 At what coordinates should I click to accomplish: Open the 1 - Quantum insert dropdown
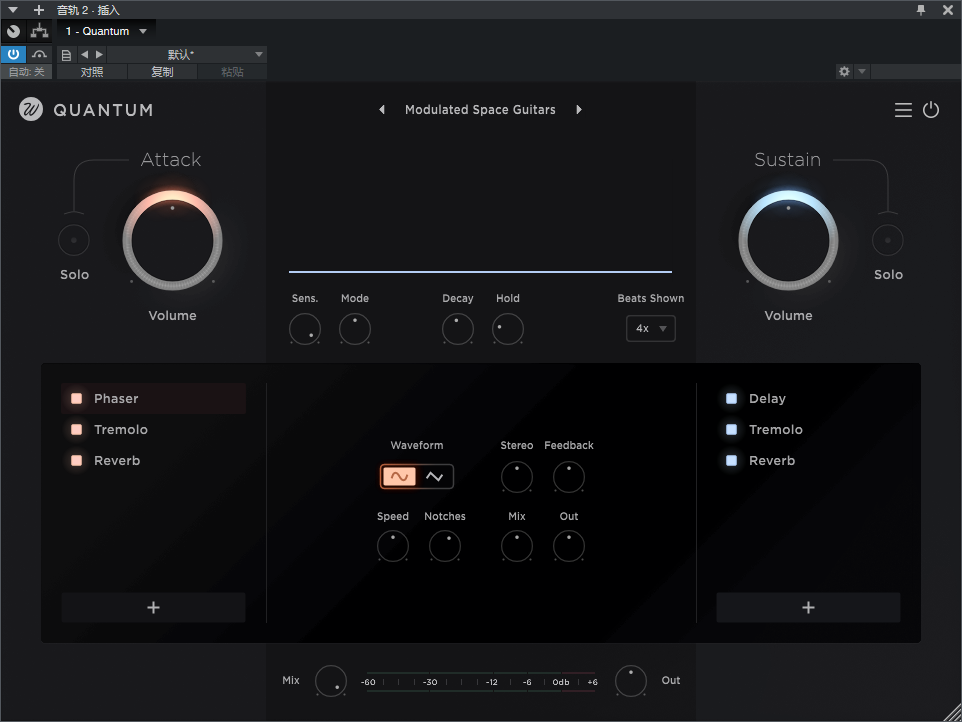(x=106, y=31)
